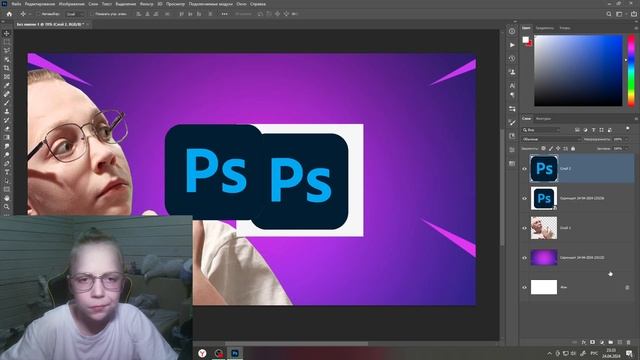
Task: Click align left edges button
Action: pos(139,14)
